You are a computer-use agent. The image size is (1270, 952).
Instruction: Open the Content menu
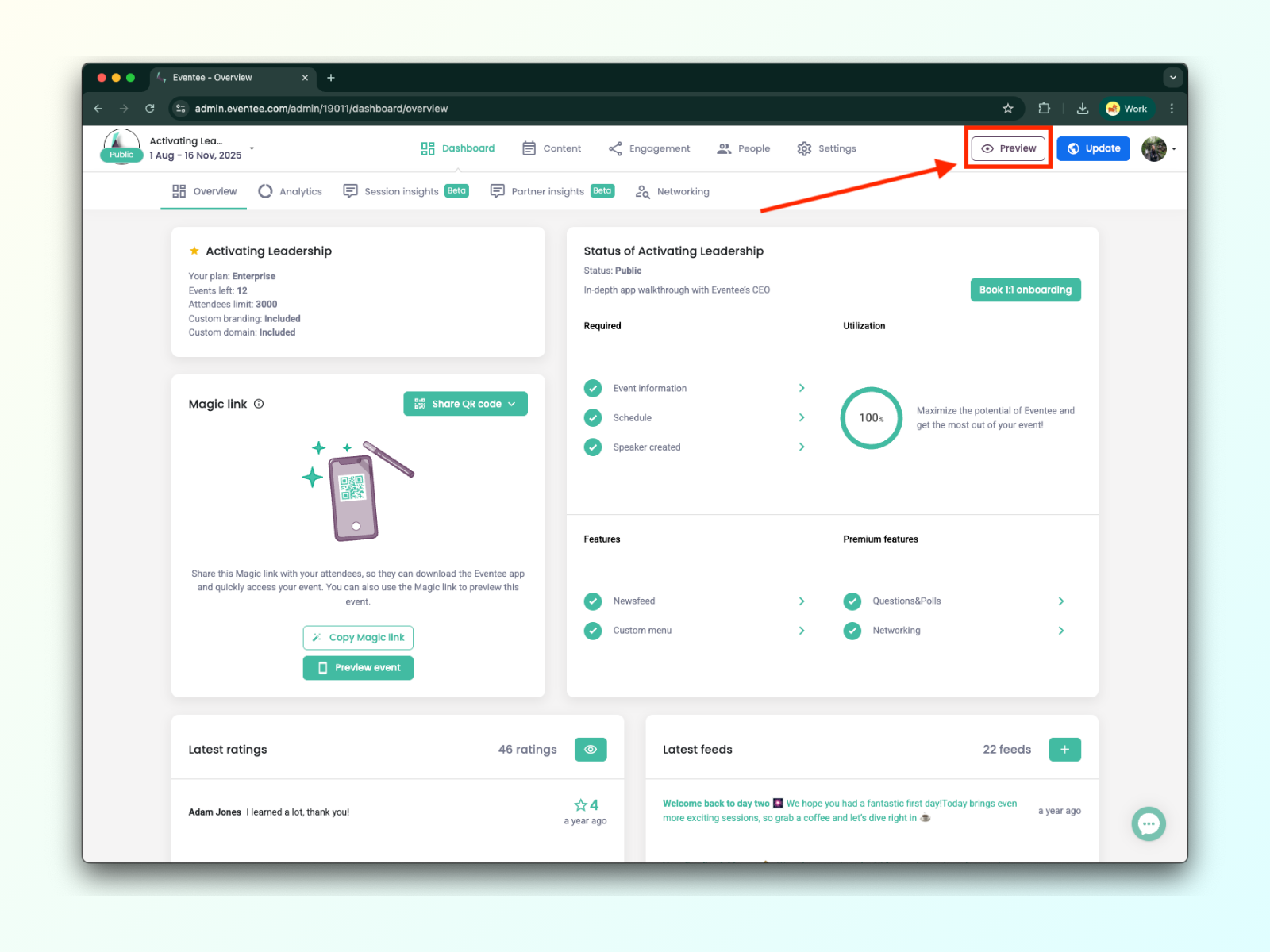tap(552, 148)
